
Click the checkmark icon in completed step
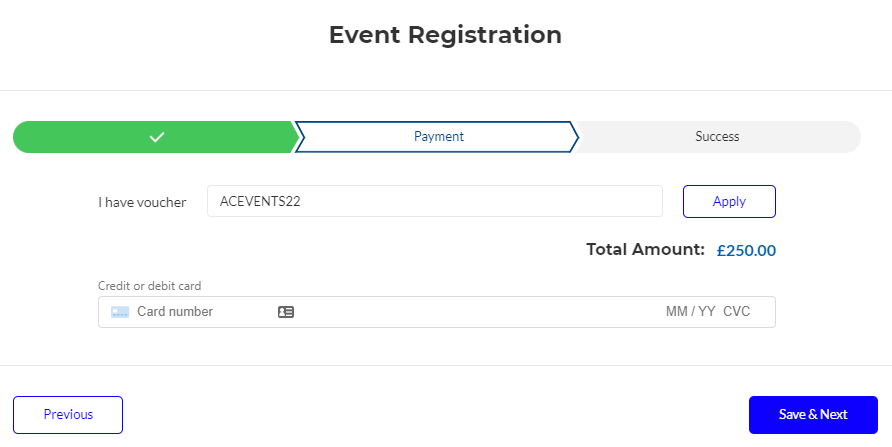pyautogui.click(x=156, y=137)
